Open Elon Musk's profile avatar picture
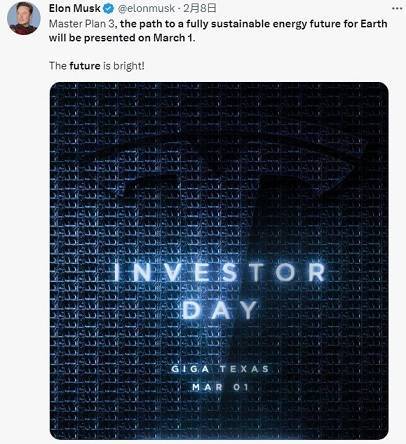This screenshot has width=406, height=444. point(23,18)
